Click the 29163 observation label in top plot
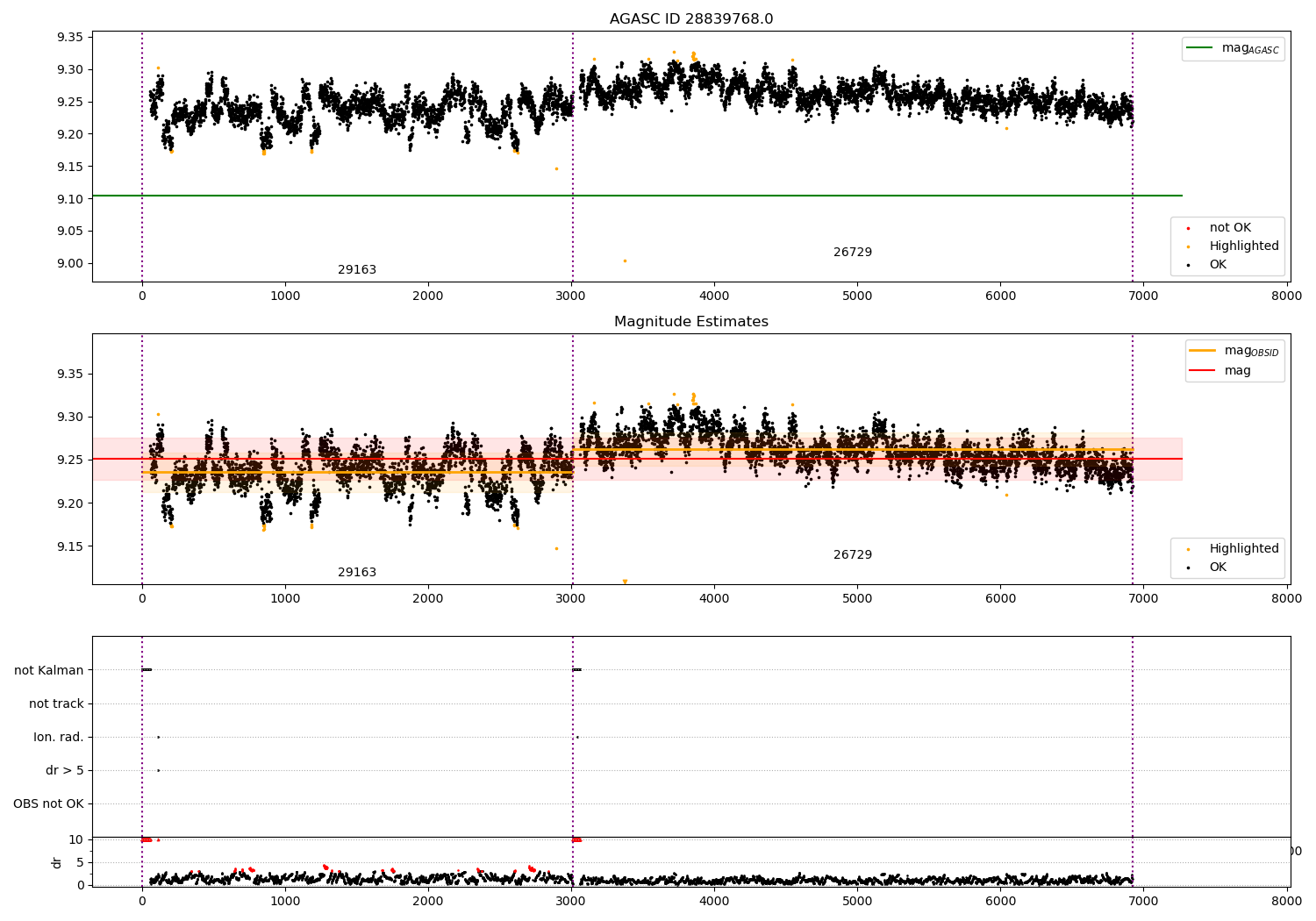Viewport: 1316px width, 921px height. (357, 270)
